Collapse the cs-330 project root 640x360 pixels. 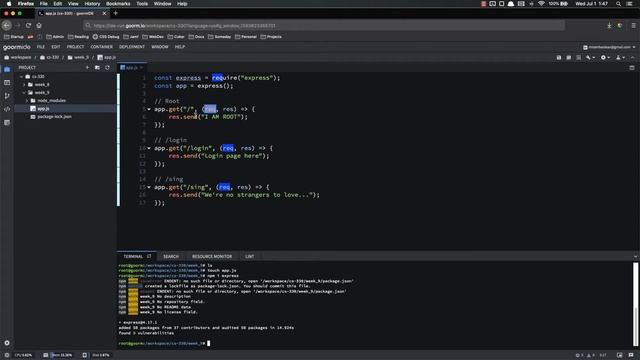(22, 76)
